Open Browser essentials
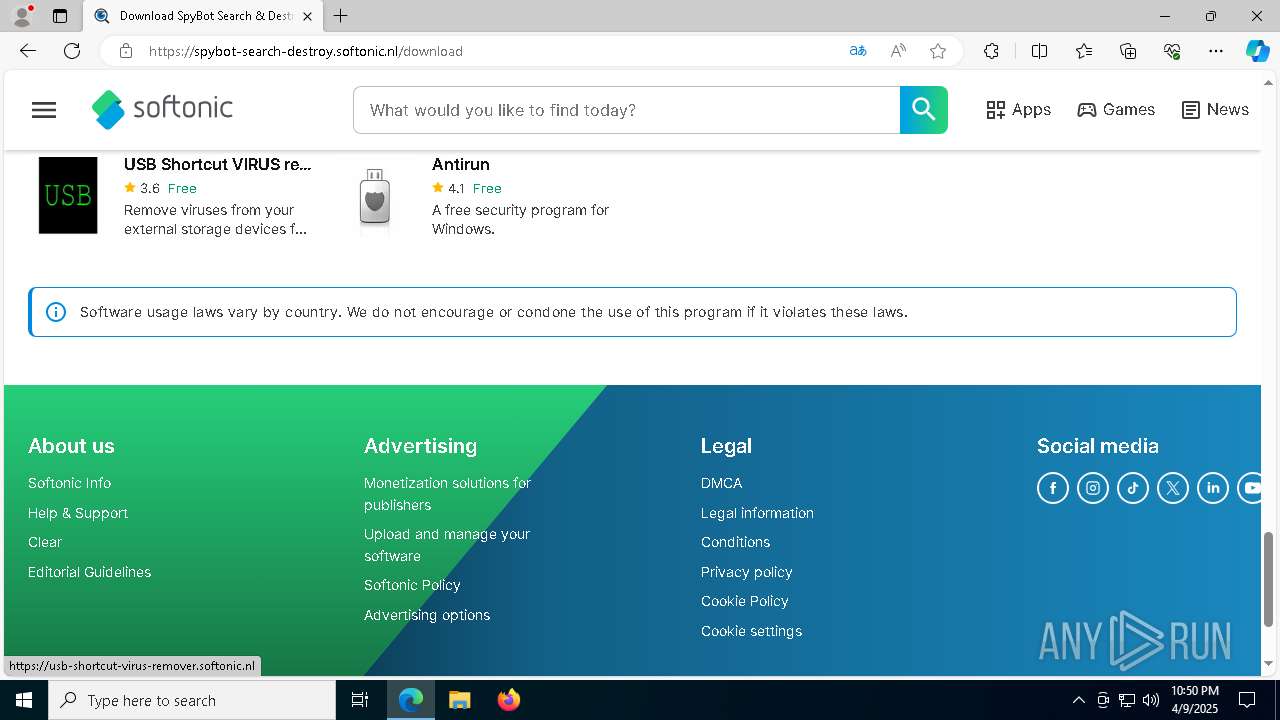 coord(1172,51)
